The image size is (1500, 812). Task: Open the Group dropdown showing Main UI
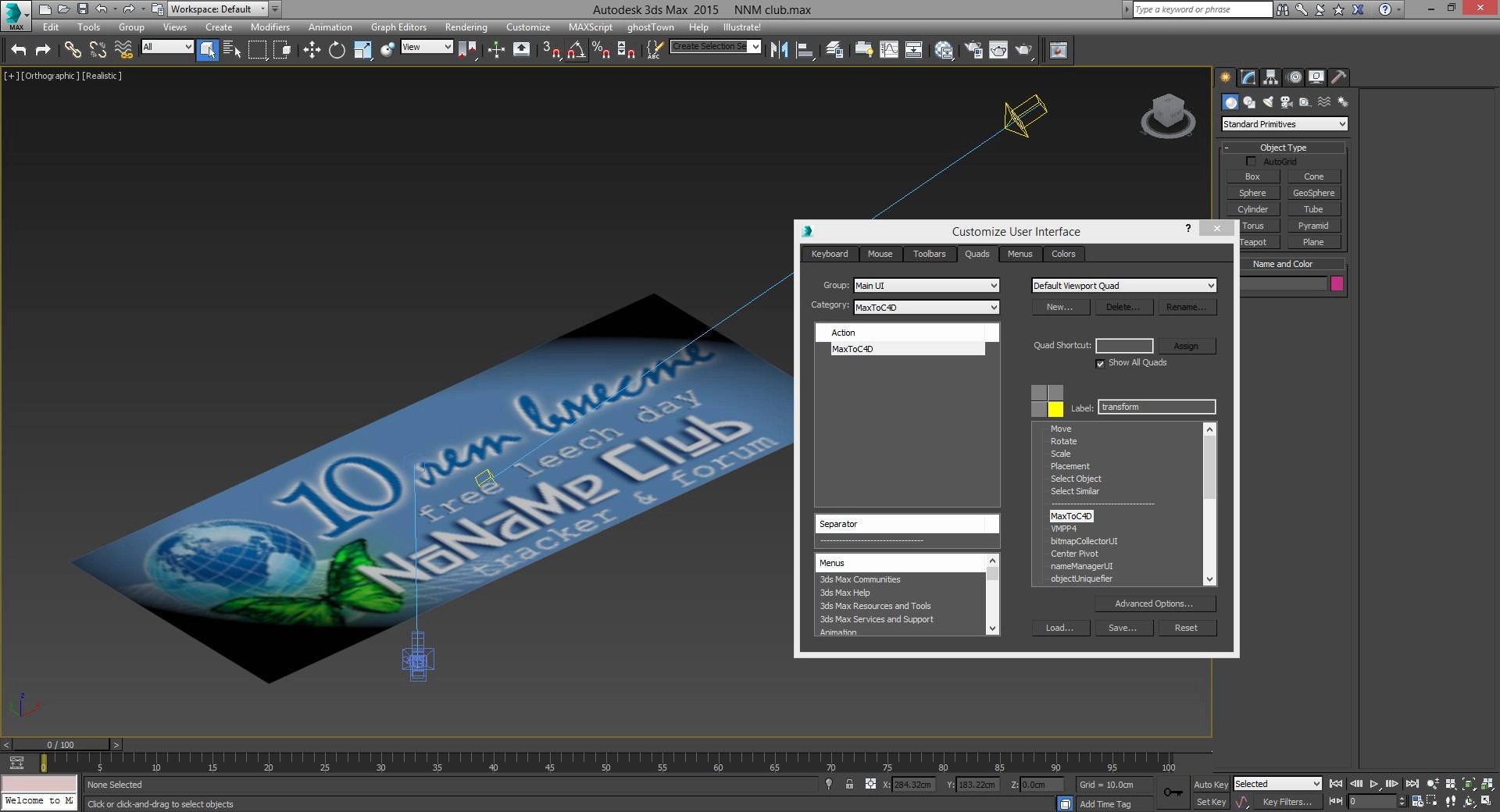[x=926, y=286]
